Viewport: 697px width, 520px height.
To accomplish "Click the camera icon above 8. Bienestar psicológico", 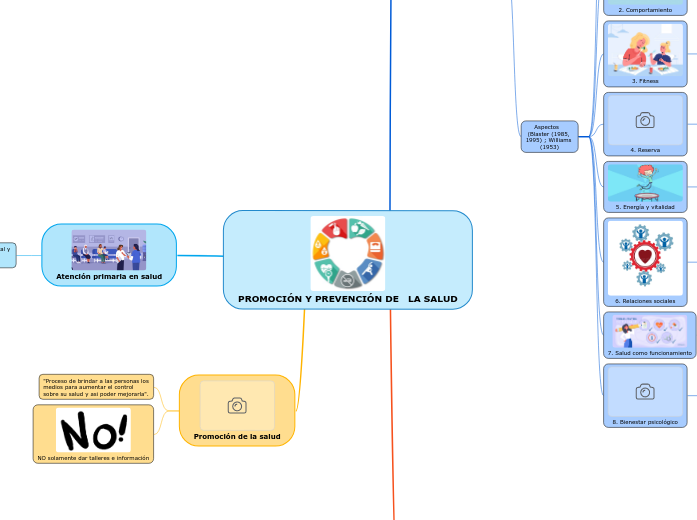I will [645, 391].
